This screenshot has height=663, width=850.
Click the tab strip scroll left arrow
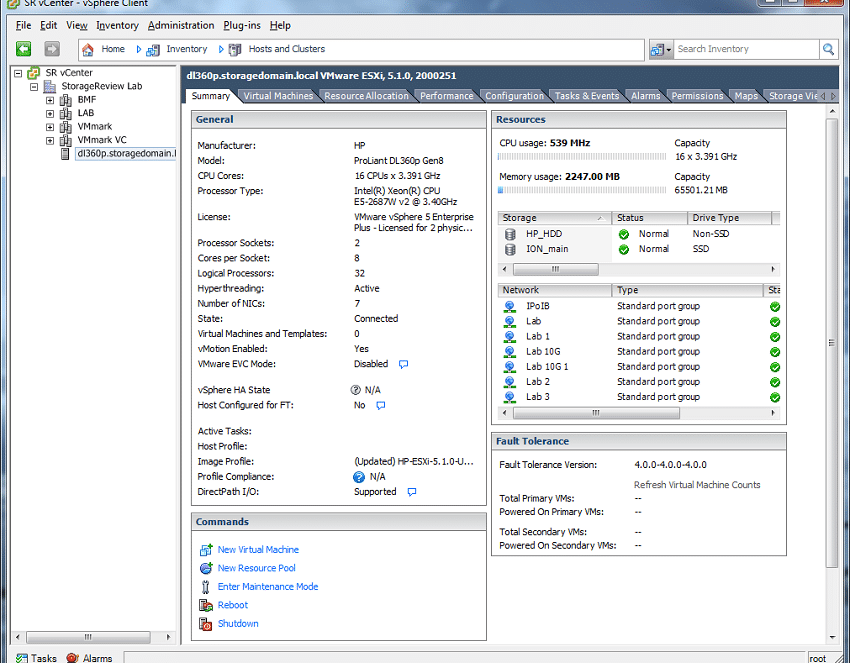click(x=823, y=96)
